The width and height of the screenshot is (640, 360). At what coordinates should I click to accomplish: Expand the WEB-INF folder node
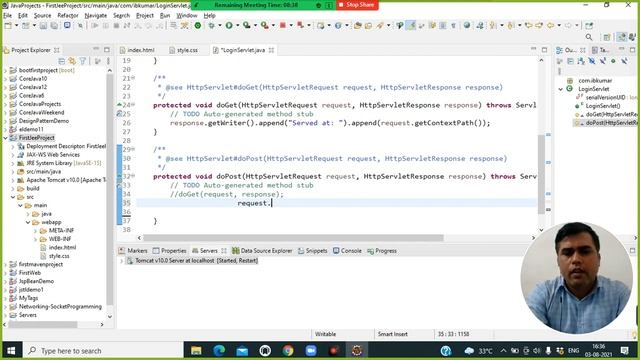tap(36, 239)
